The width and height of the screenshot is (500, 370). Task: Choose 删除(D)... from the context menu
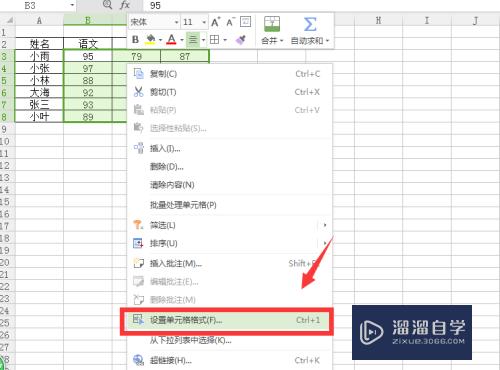click(230, 166)
